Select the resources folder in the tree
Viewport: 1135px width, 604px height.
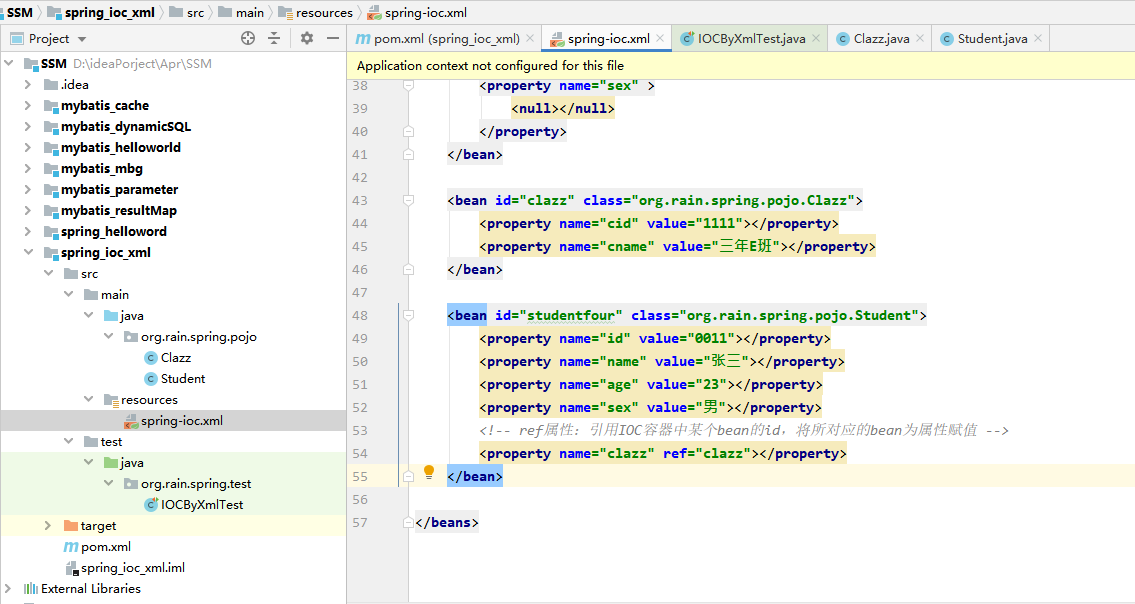(149, 400)
